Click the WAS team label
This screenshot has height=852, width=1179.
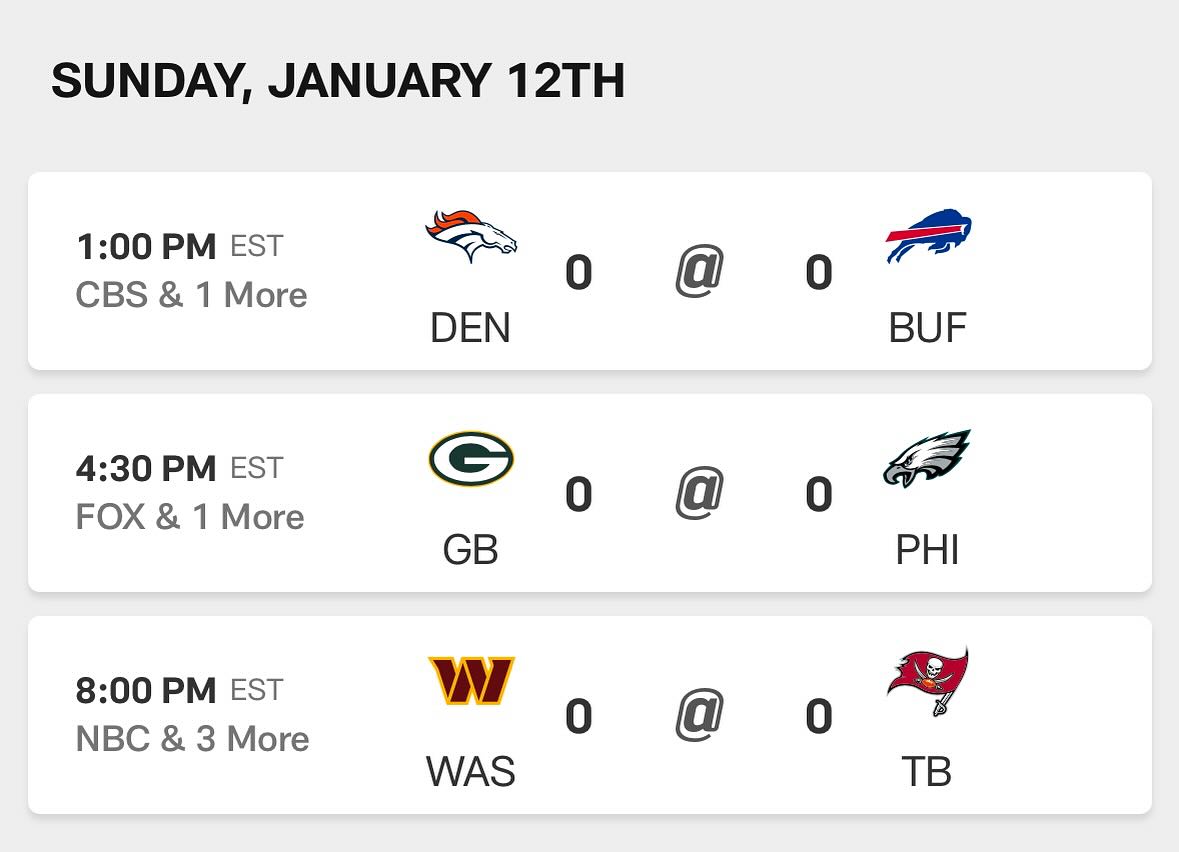click(x=471, y=772)
